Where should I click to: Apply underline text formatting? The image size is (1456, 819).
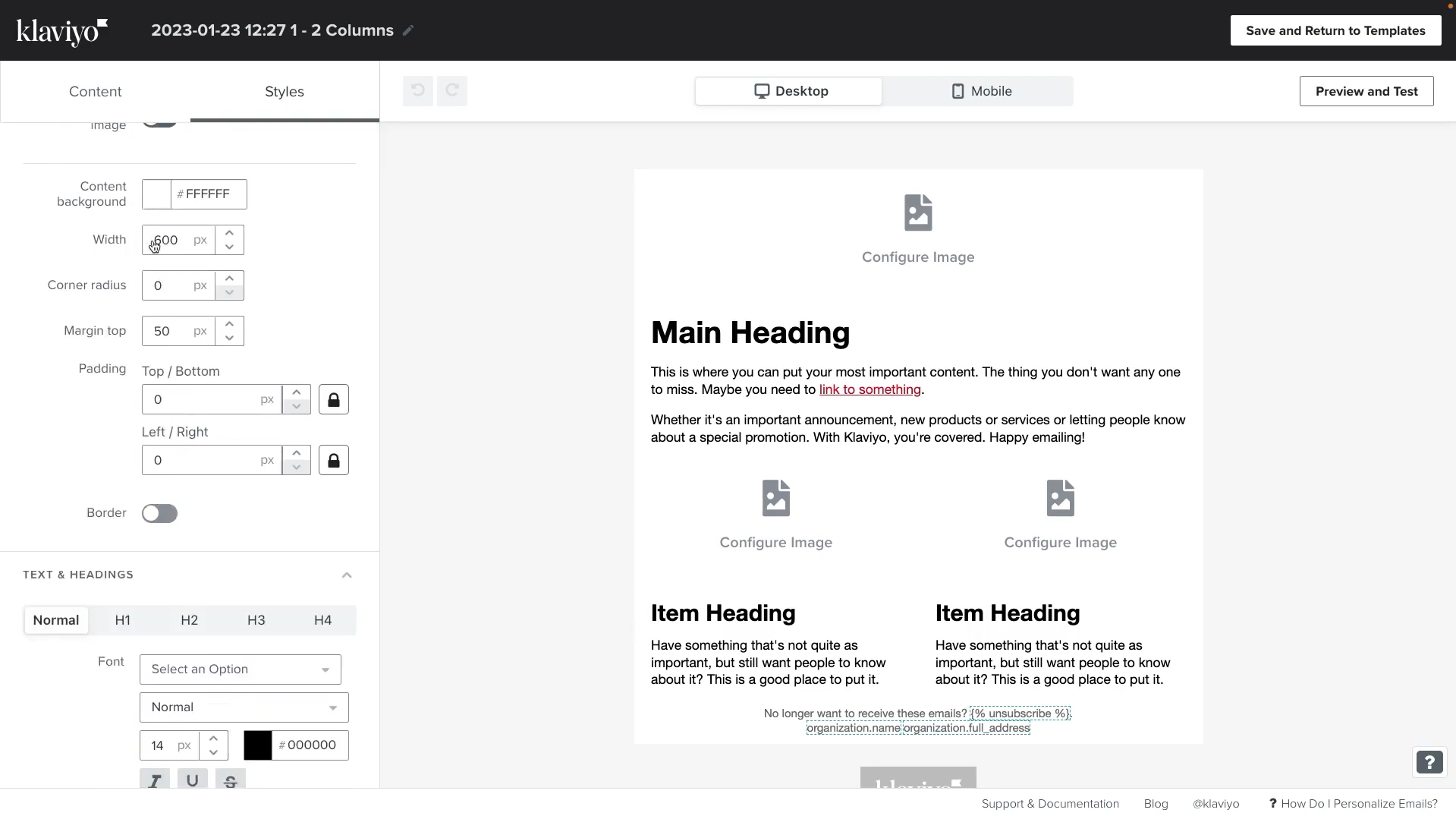coord(192,780)
